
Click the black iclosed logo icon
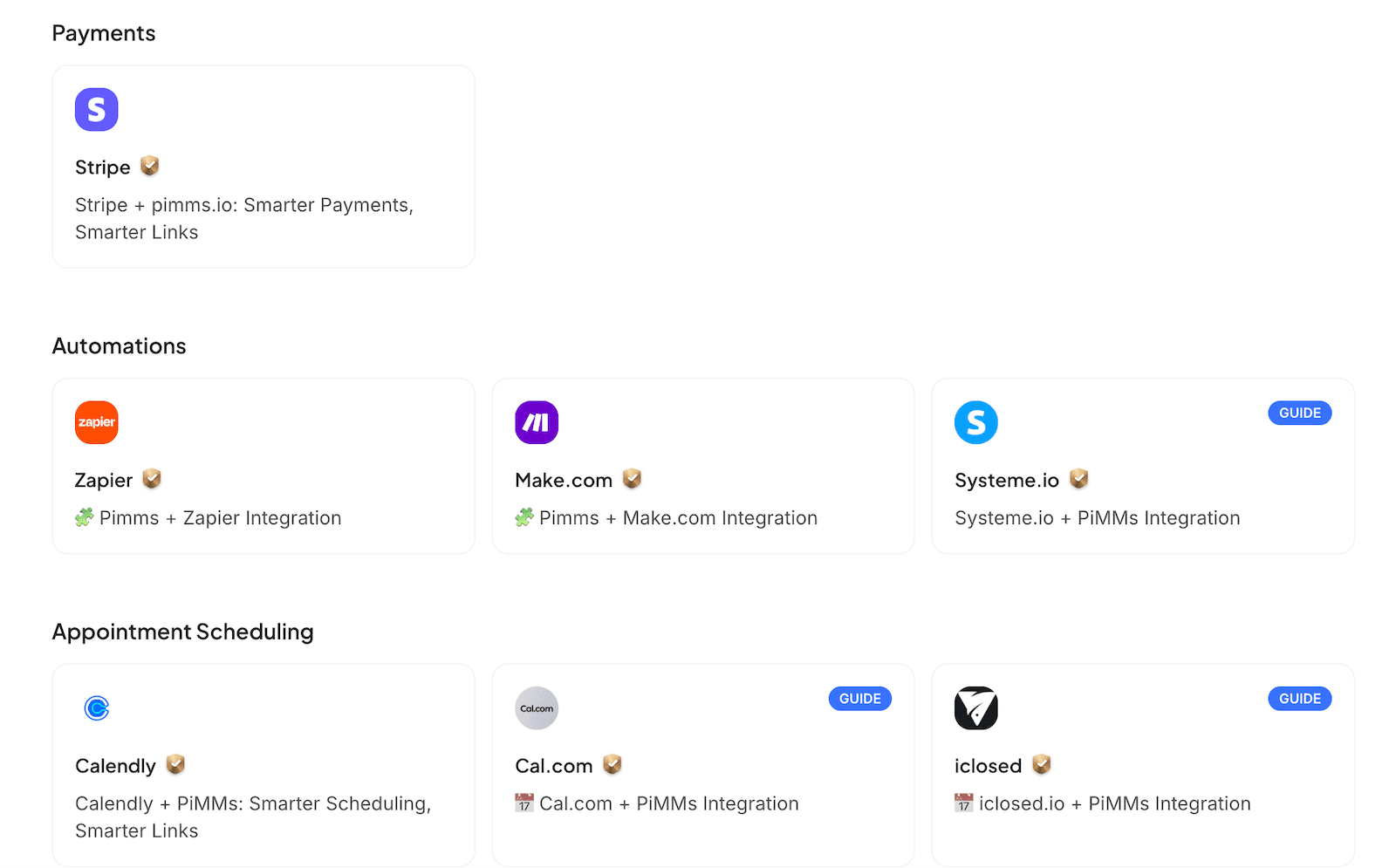[x=975, y=708]
